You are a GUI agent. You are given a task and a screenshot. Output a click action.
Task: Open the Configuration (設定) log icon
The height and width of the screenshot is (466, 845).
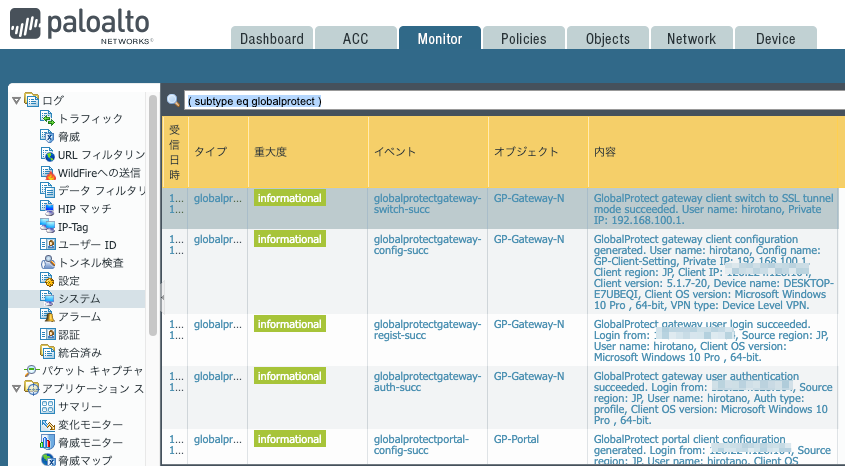tap(47, 280)
